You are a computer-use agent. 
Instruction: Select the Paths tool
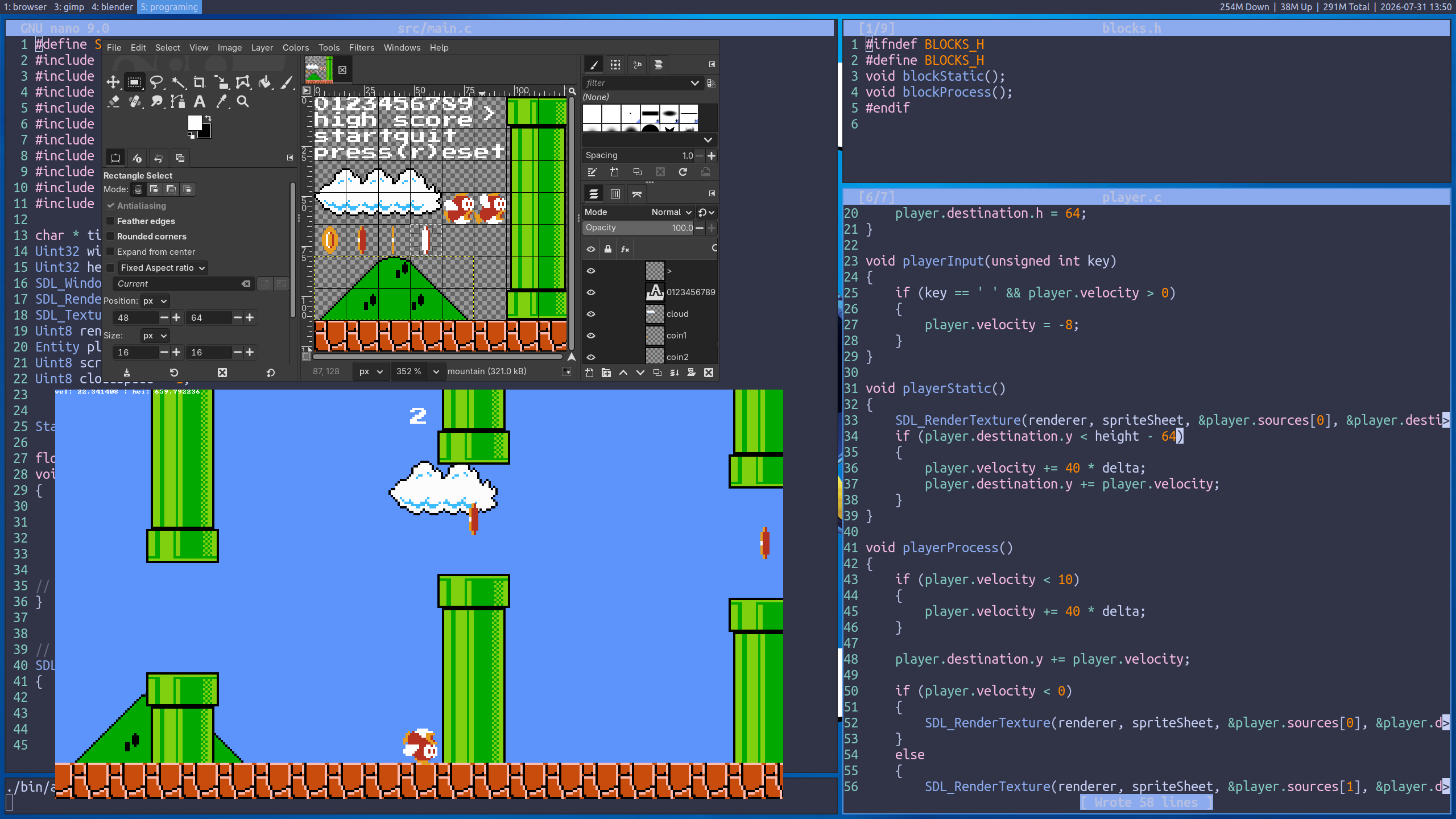(x=178, y=102)
